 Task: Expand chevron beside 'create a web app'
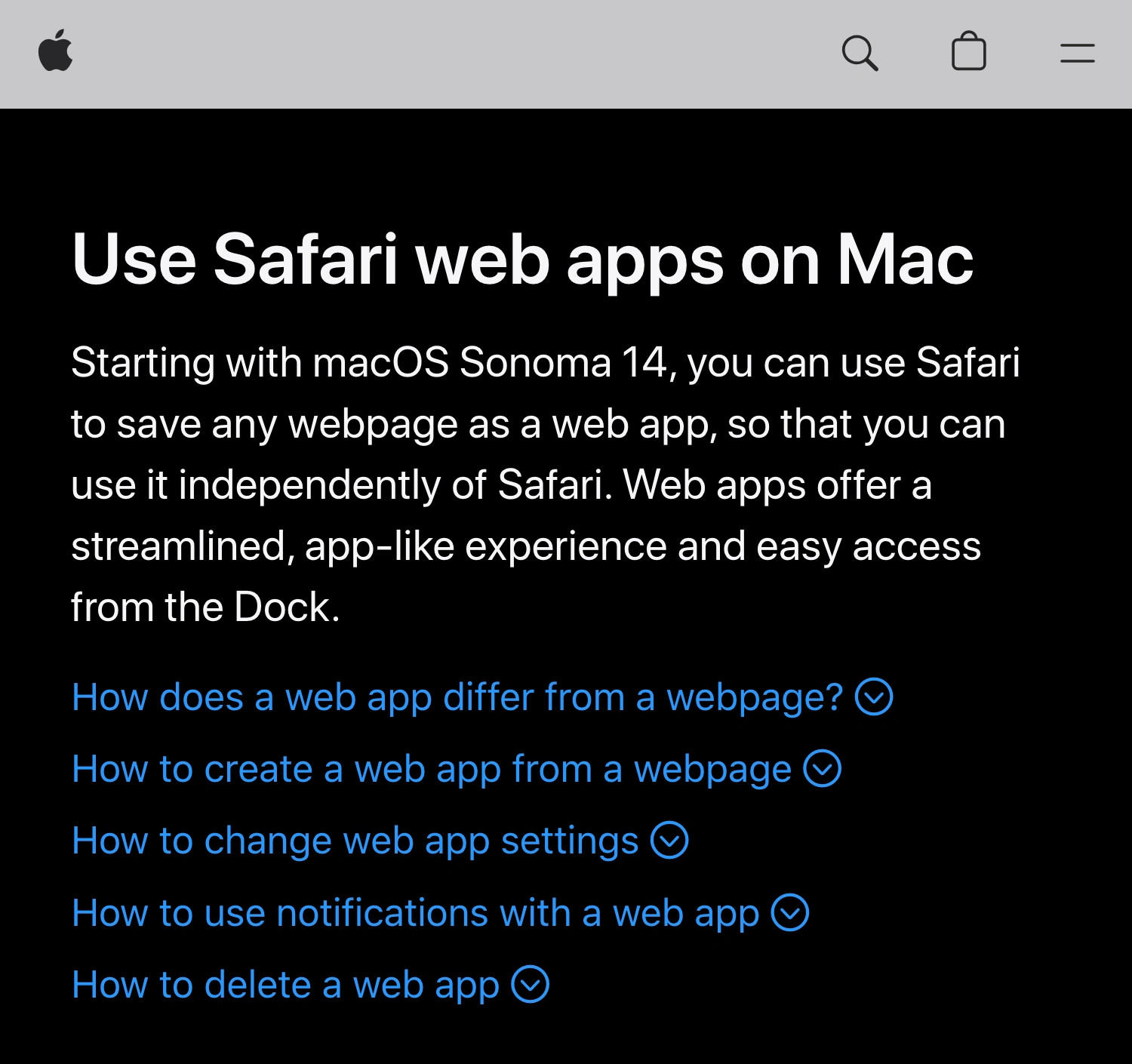point(823,769)
